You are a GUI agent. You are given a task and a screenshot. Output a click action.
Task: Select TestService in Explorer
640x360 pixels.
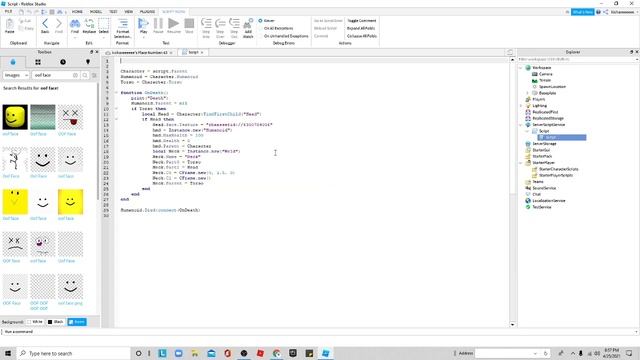coord(542,207)
